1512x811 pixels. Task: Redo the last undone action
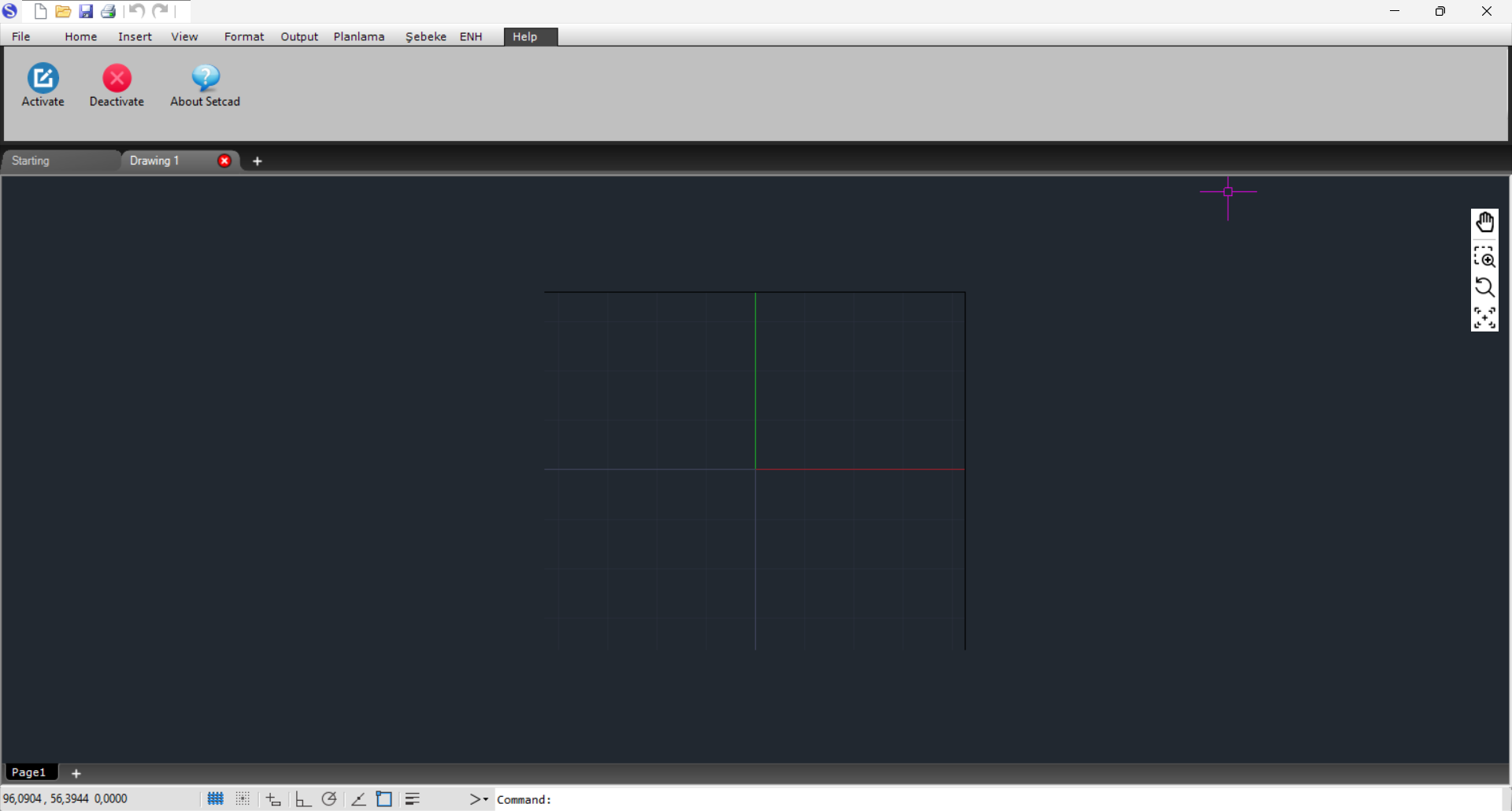160,11
